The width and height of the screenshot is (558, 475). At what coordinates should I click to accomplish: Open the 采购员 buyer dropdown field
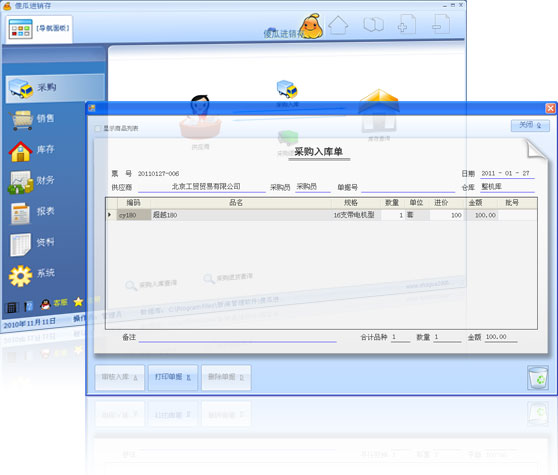click(x=312, y=187)
